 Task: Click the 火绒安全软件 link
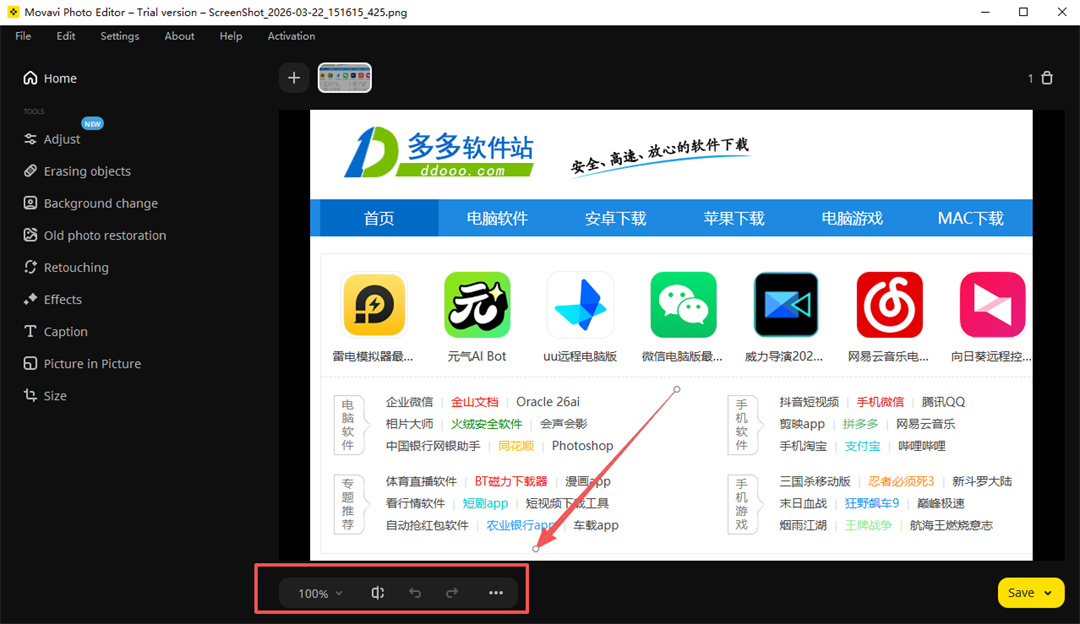(486, 424)
